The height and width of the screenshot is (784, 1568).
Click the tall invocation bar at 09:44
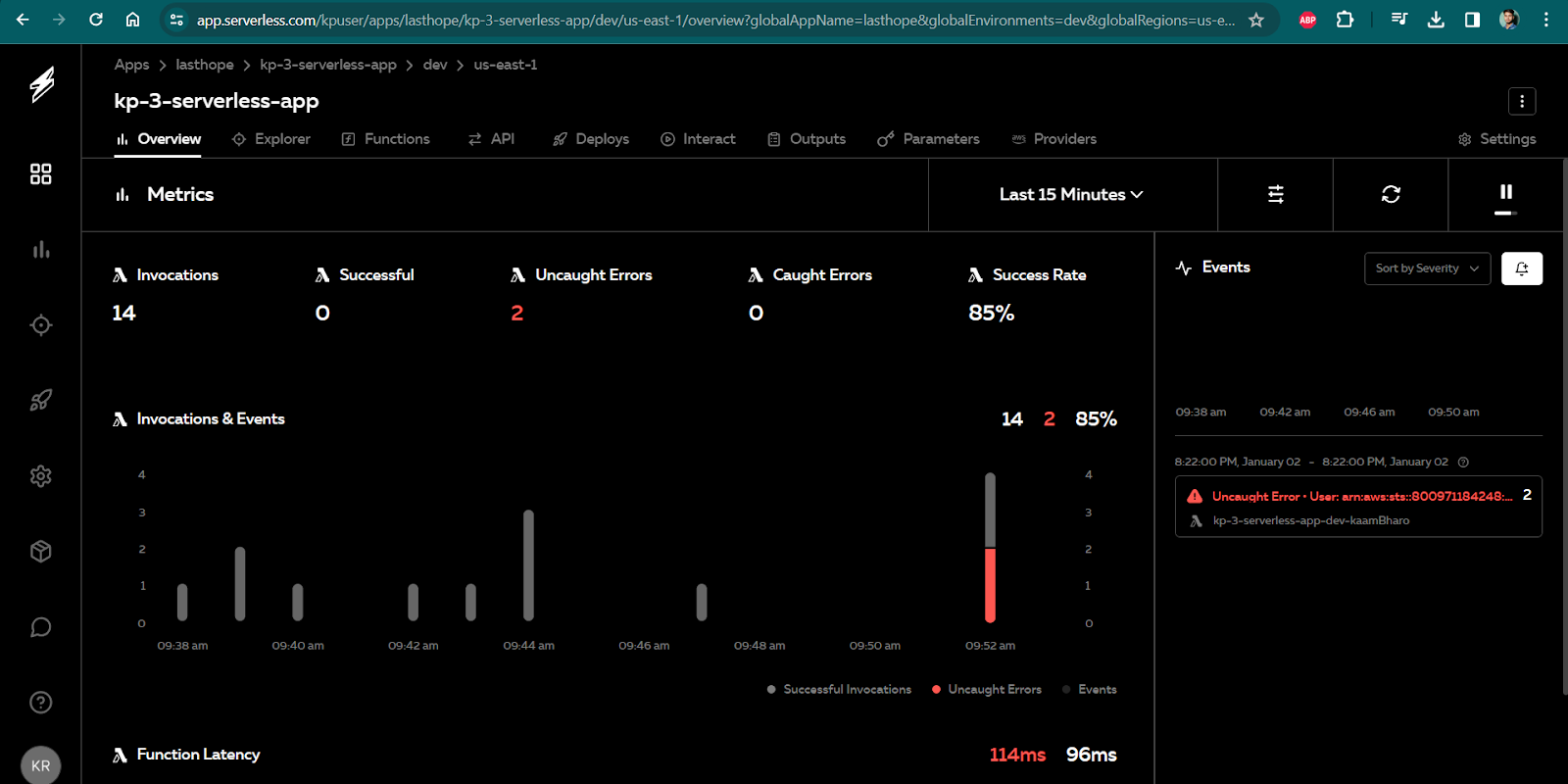click(x=528, y=564)
